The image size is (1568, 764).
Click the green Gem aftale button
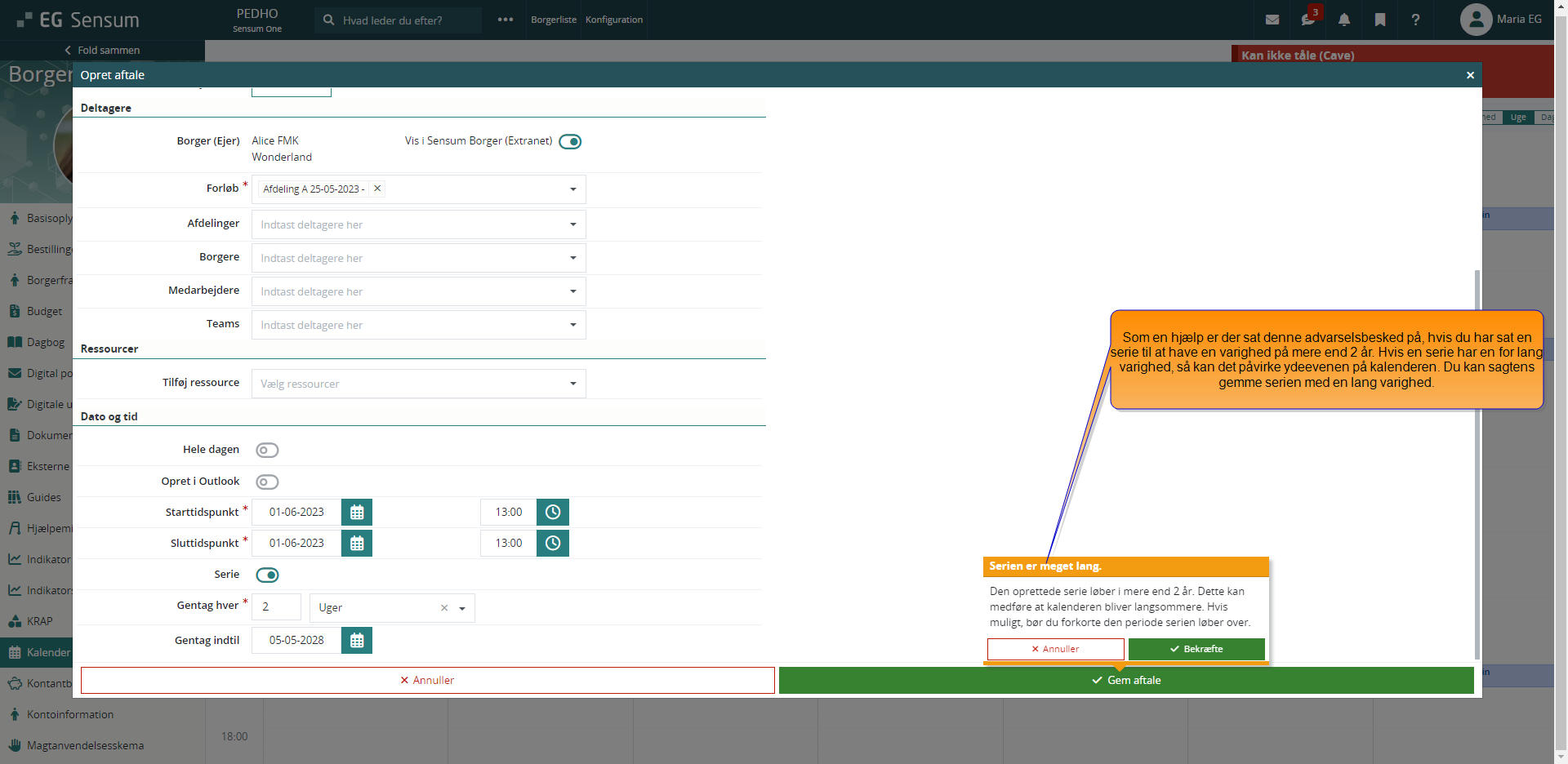coord(1126,680)
